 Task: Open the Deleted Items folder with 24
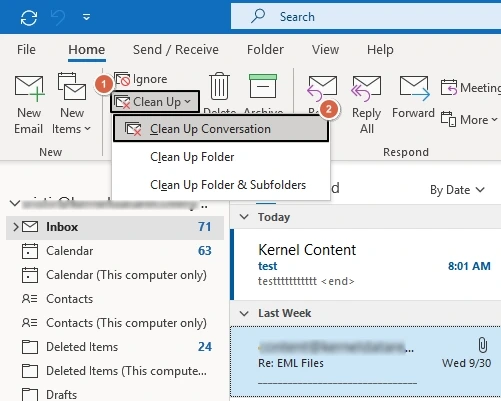coord(115,347)
